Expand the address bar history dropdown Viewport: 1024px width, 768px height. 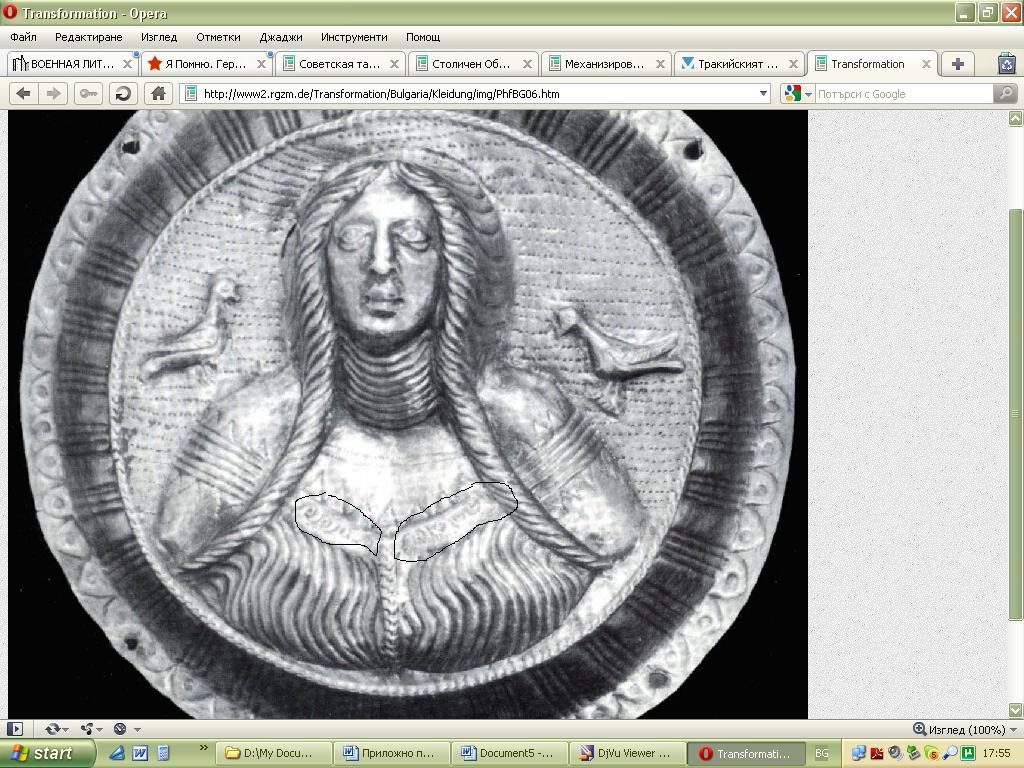(x=763, y=94)
